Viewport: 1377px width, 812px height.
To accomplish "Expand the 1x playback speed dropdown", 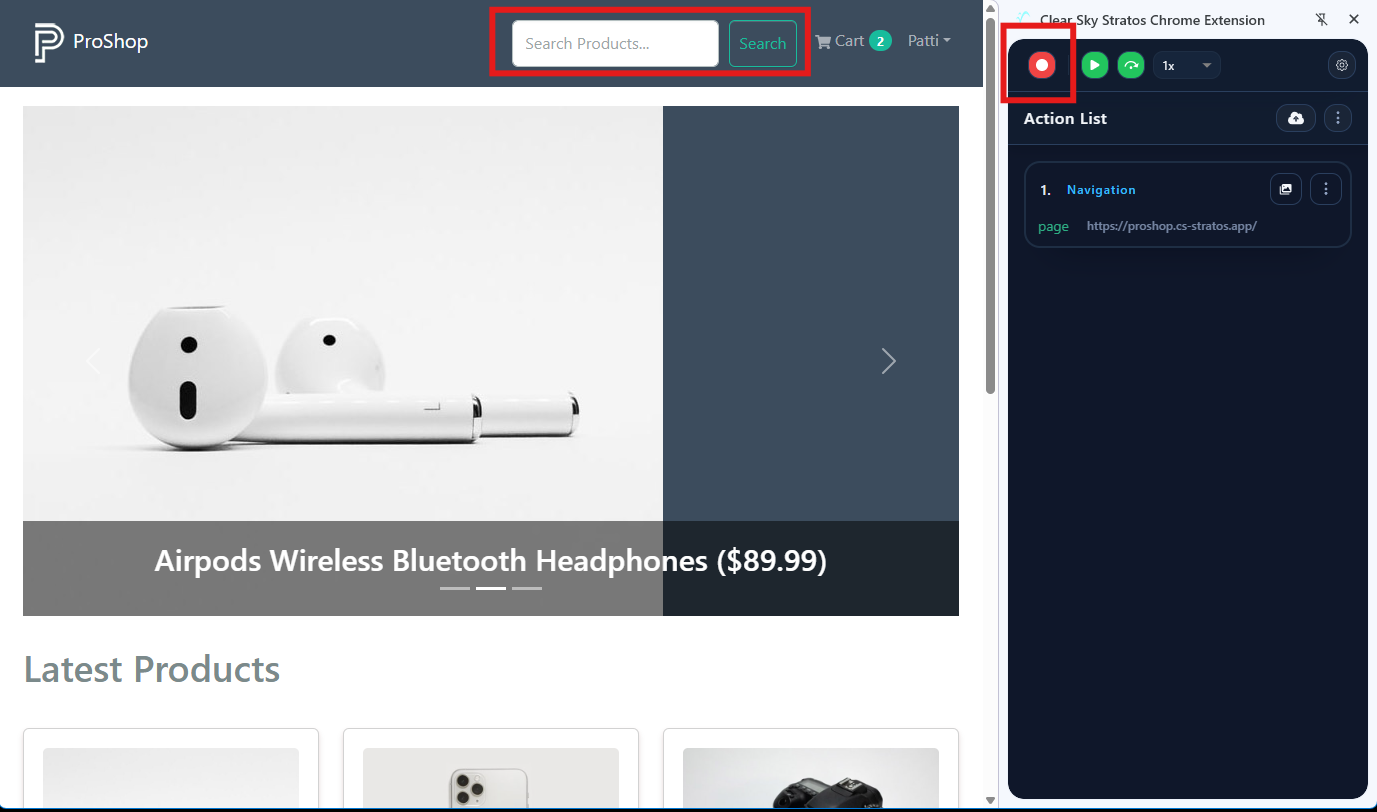I will click(1186, 65).
